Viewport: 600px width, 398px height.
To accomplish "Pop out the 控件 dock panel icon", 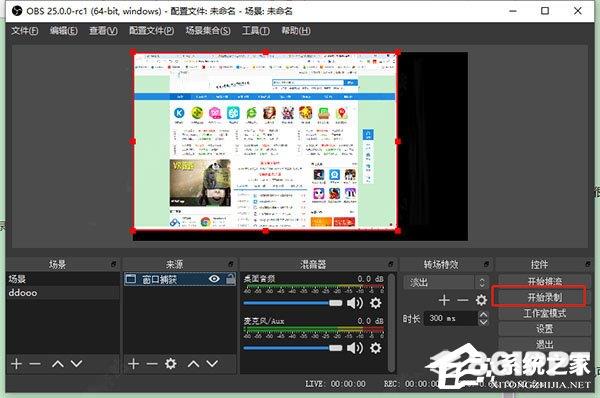I will [588, 264].
